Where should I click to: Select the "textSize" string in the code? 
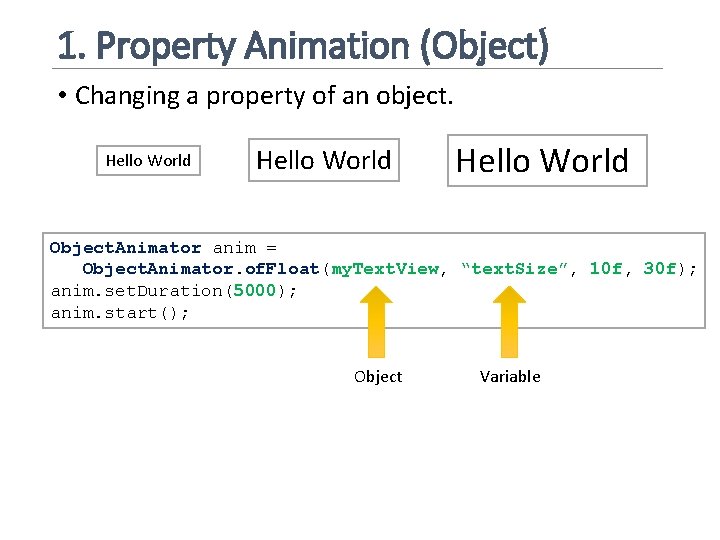click(515, 268)
